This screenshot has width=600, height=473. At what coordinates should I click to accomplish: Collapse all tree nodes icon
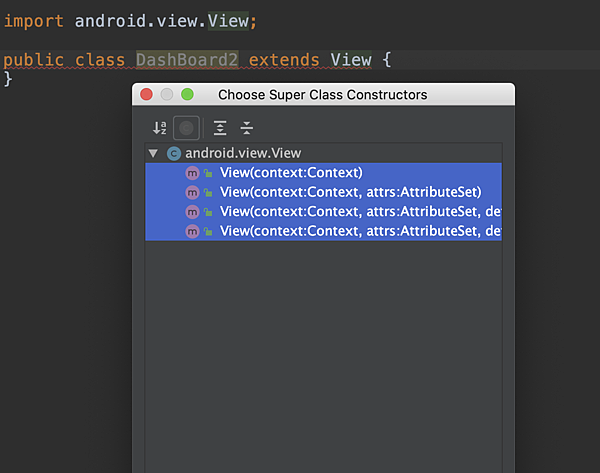(x=247, y=128)
